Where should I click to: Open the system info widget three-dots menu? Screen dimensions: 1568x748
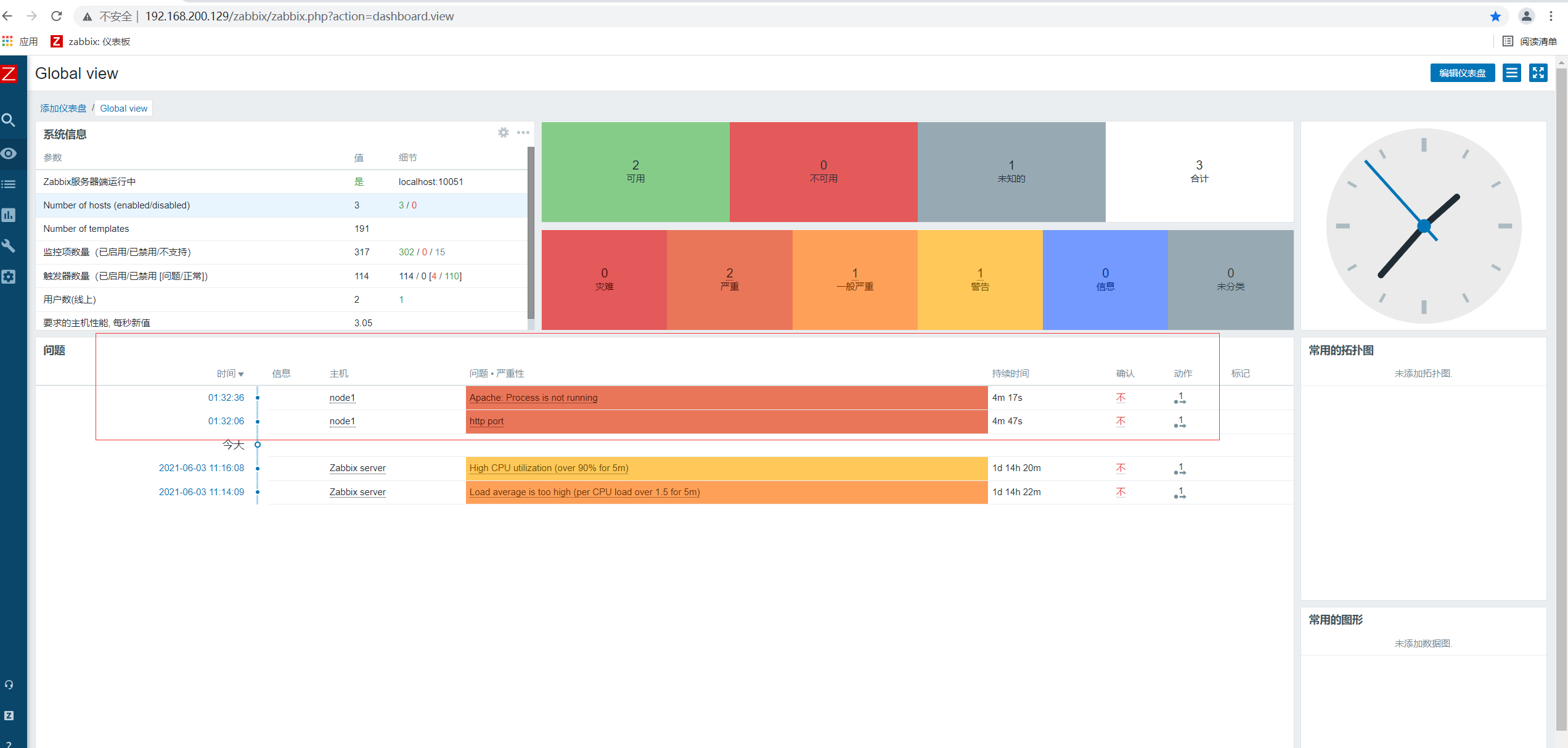(523, 133)
